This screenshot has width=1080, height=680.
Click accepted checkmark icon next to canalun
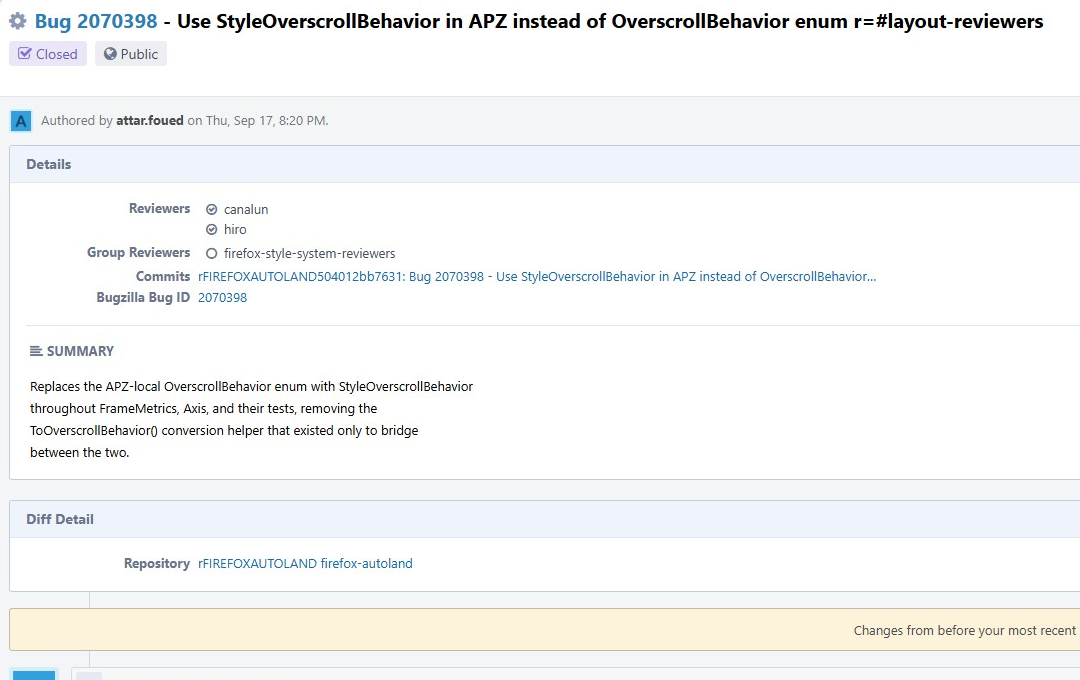pyautogui.click(x=211, y=209)
